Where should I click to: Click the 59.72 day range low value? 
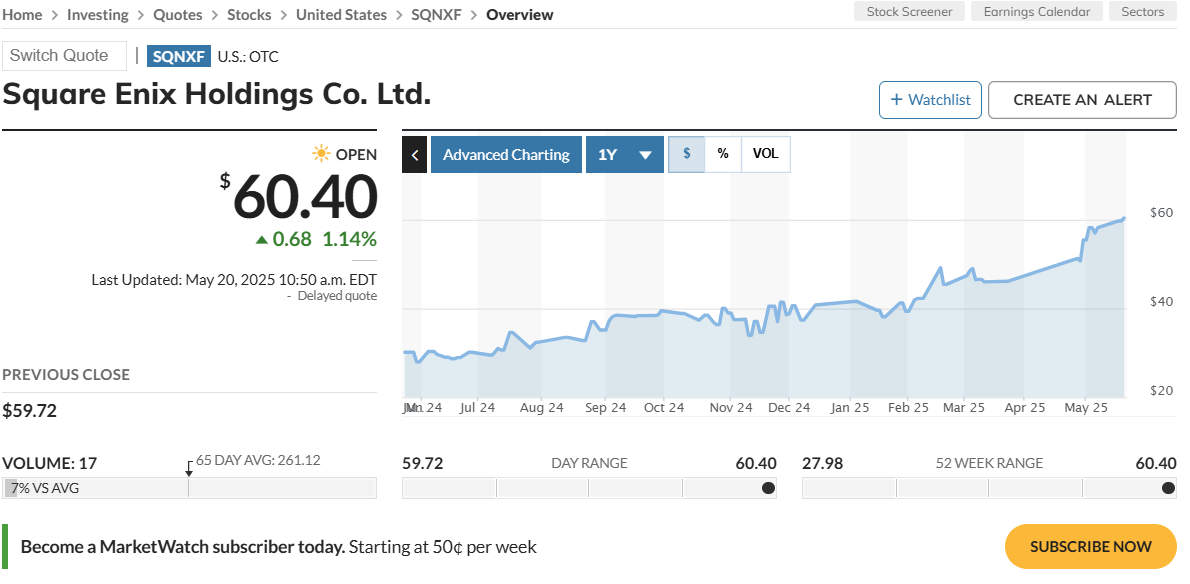tap(423, 463)
